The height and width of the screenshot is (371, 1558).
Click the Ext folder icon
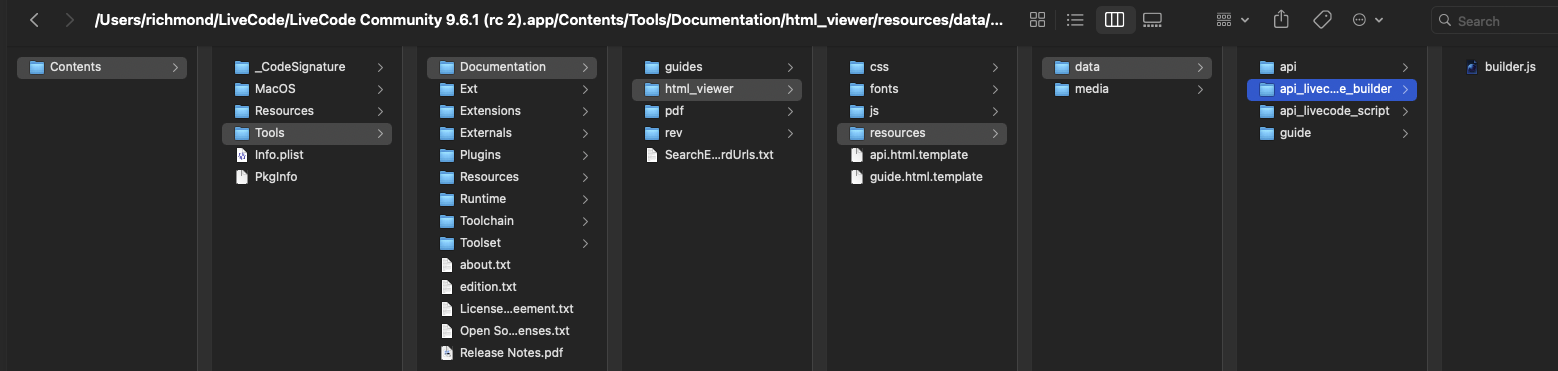tap(447, 89)
